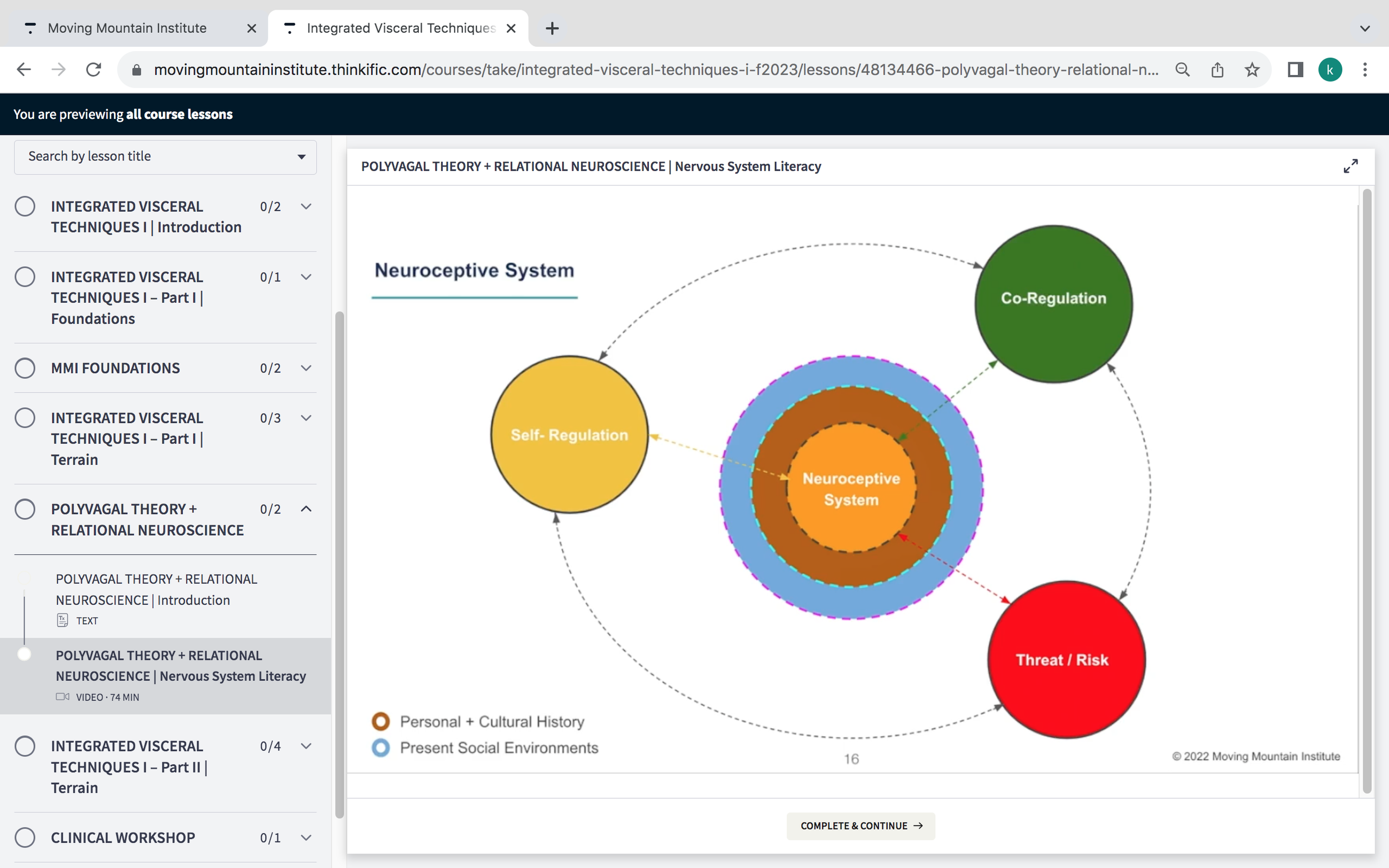Switch to the Moving Mountain Institute tab
1389x868 pixels.
click(x=127, y=28)
